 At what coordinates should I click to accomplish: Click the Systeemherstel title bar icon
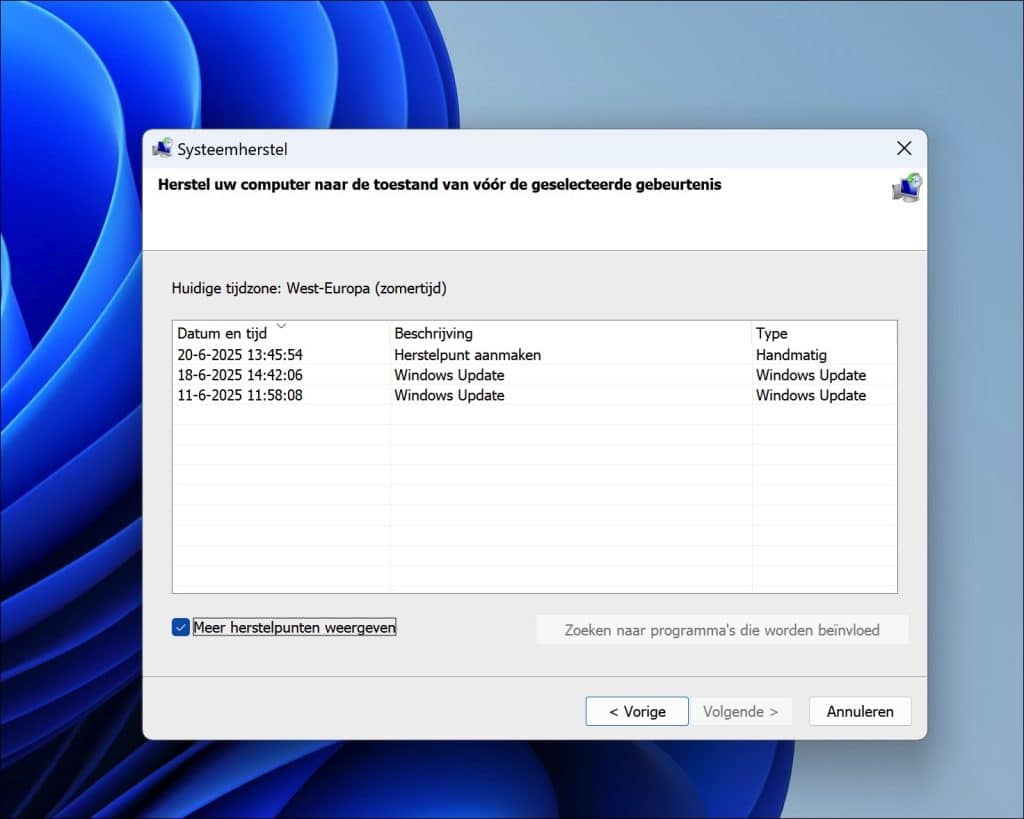pos(163,148)
